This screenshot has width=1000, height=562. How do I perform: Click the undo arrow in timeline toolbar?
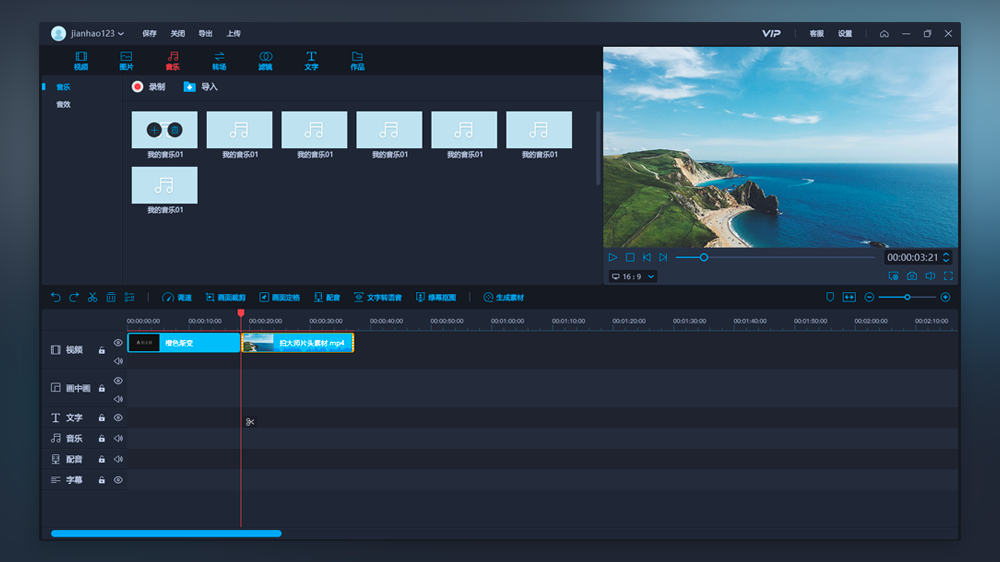coord(55,297)
